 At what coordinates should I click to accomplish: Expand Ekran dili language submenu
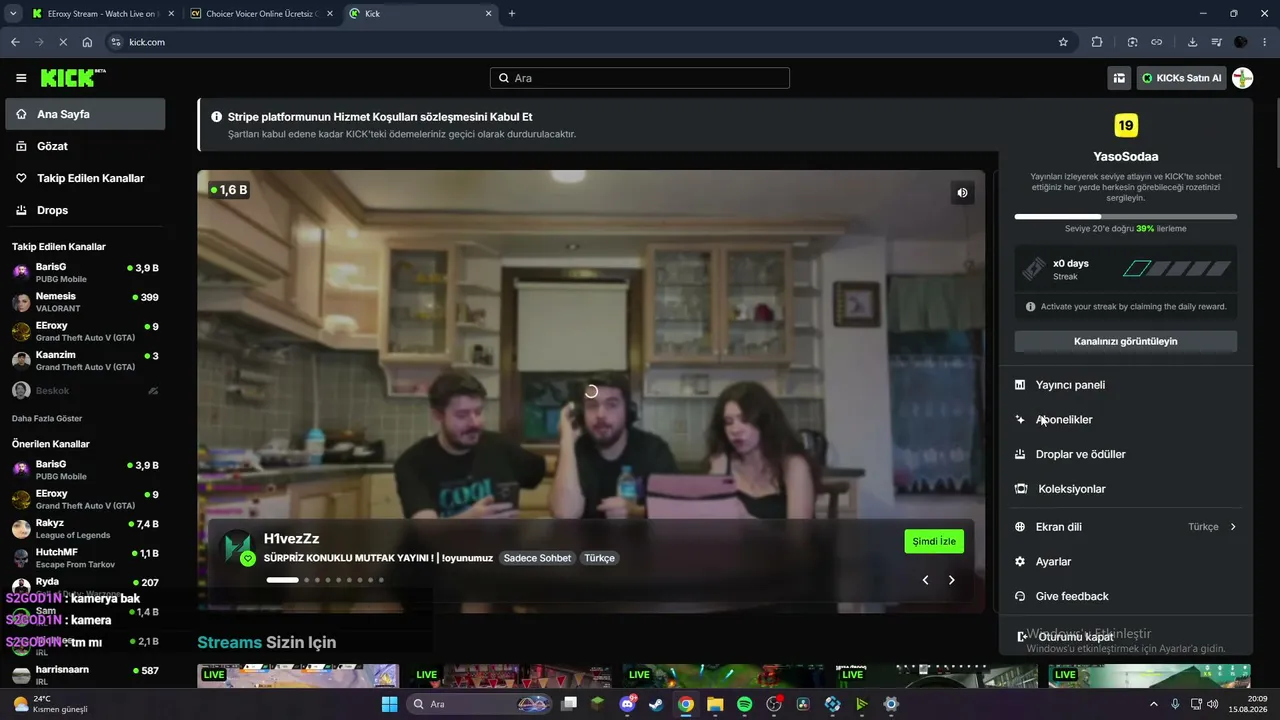[1126, 527]
